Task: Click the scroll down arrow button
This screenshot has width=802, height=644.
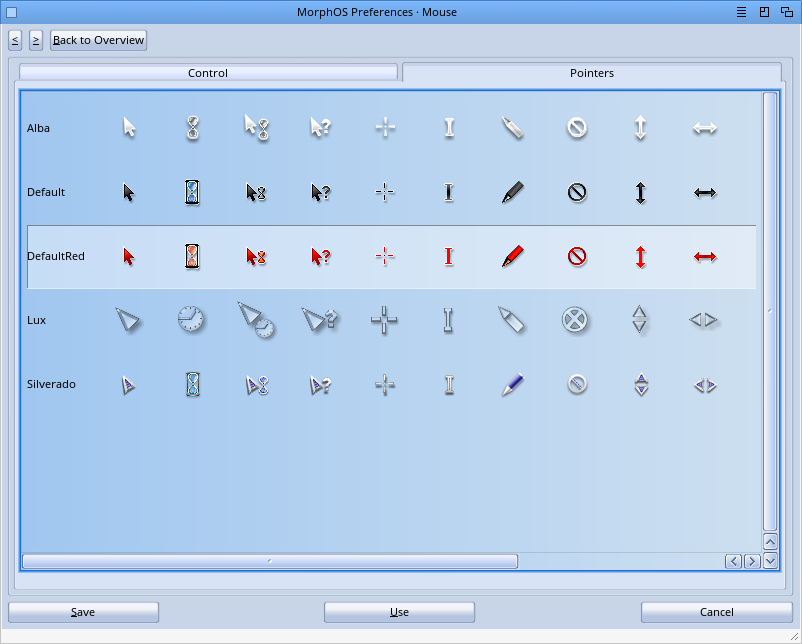Action: (770, 561)
